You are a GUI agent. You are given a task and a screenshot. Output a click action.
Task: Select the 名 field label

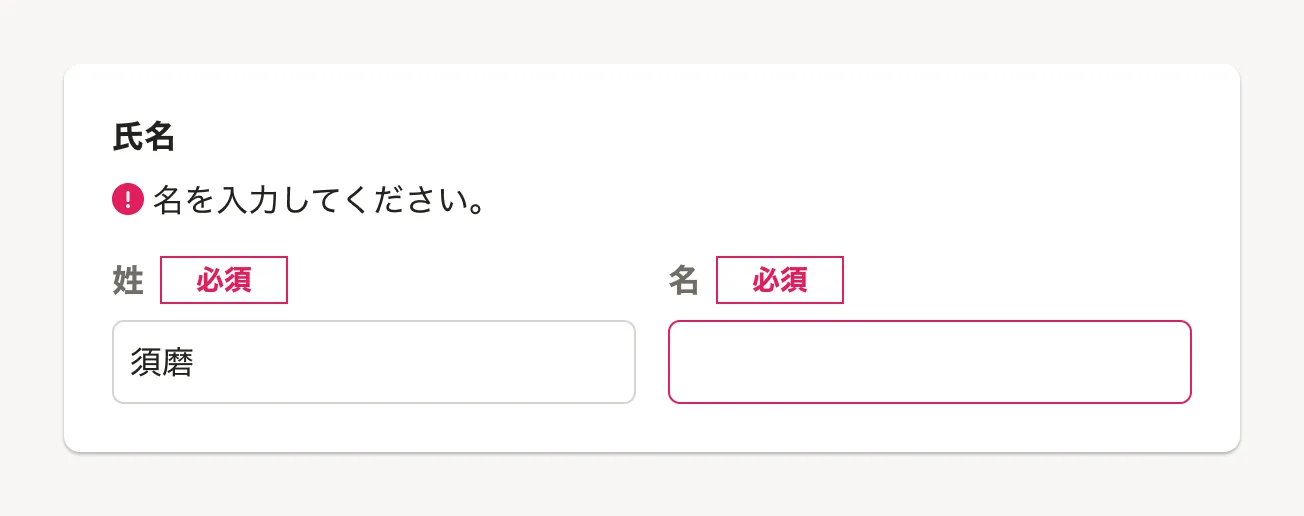(683, 281)
